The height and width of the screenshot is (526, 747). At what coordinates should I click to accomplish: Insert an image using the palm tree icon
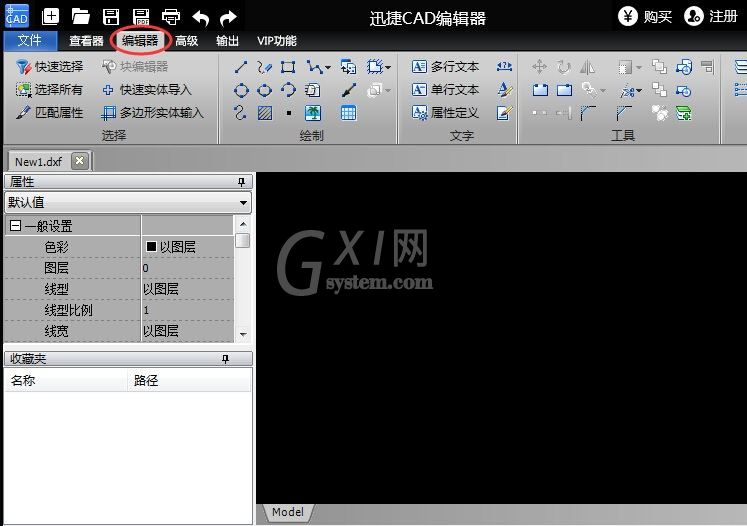pos(313,113)
